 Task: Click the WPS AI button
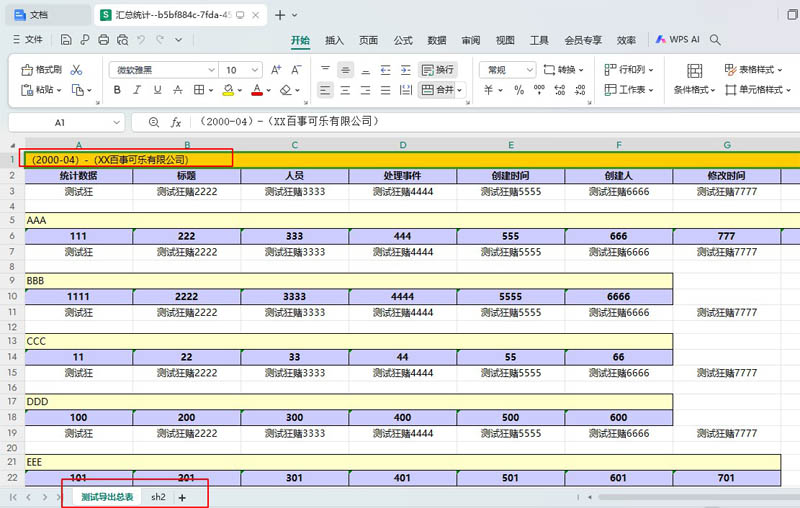(678, 39)
